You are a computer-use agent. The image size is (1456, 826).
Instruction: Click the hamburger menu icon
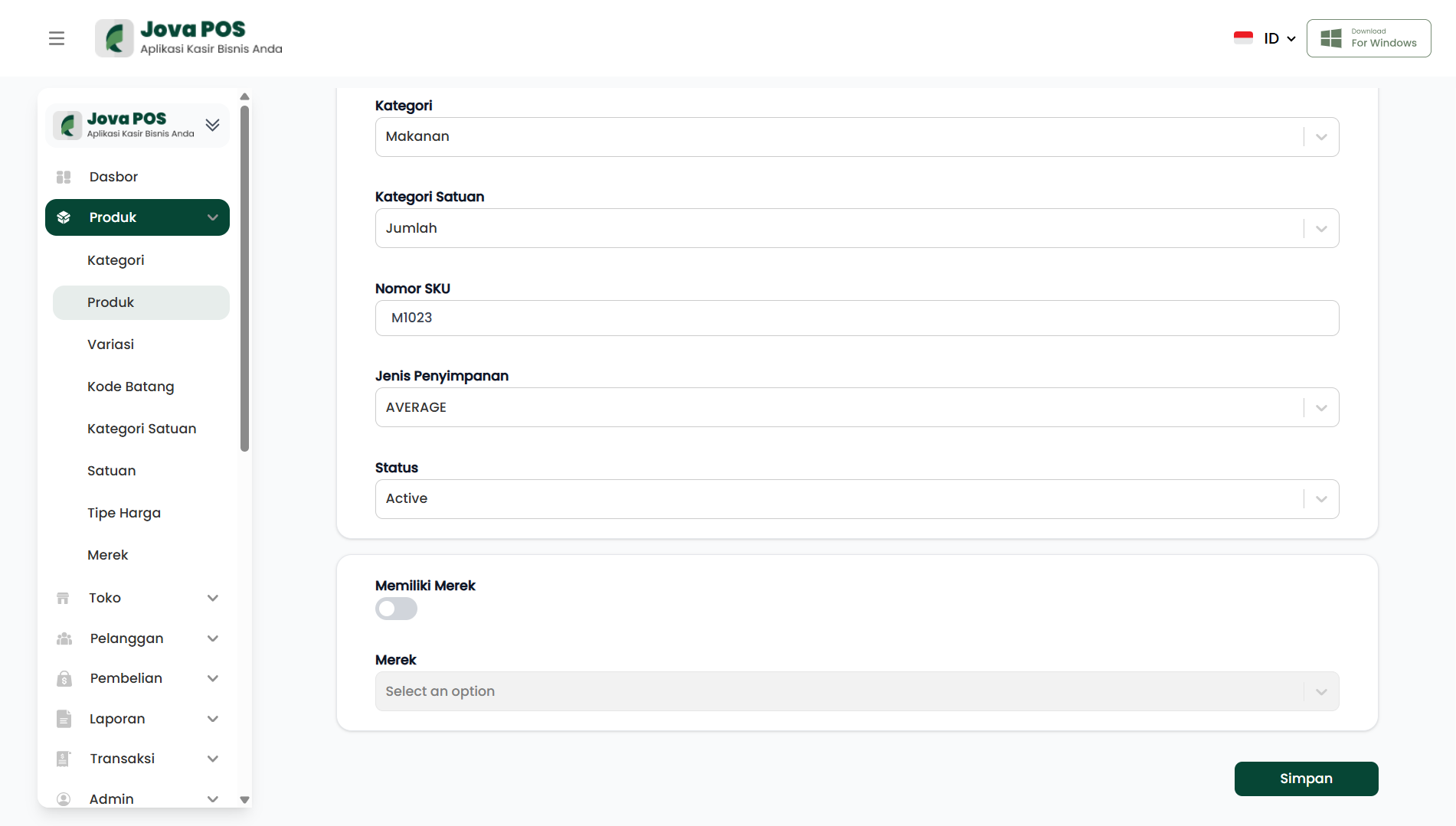coord(57,38)
